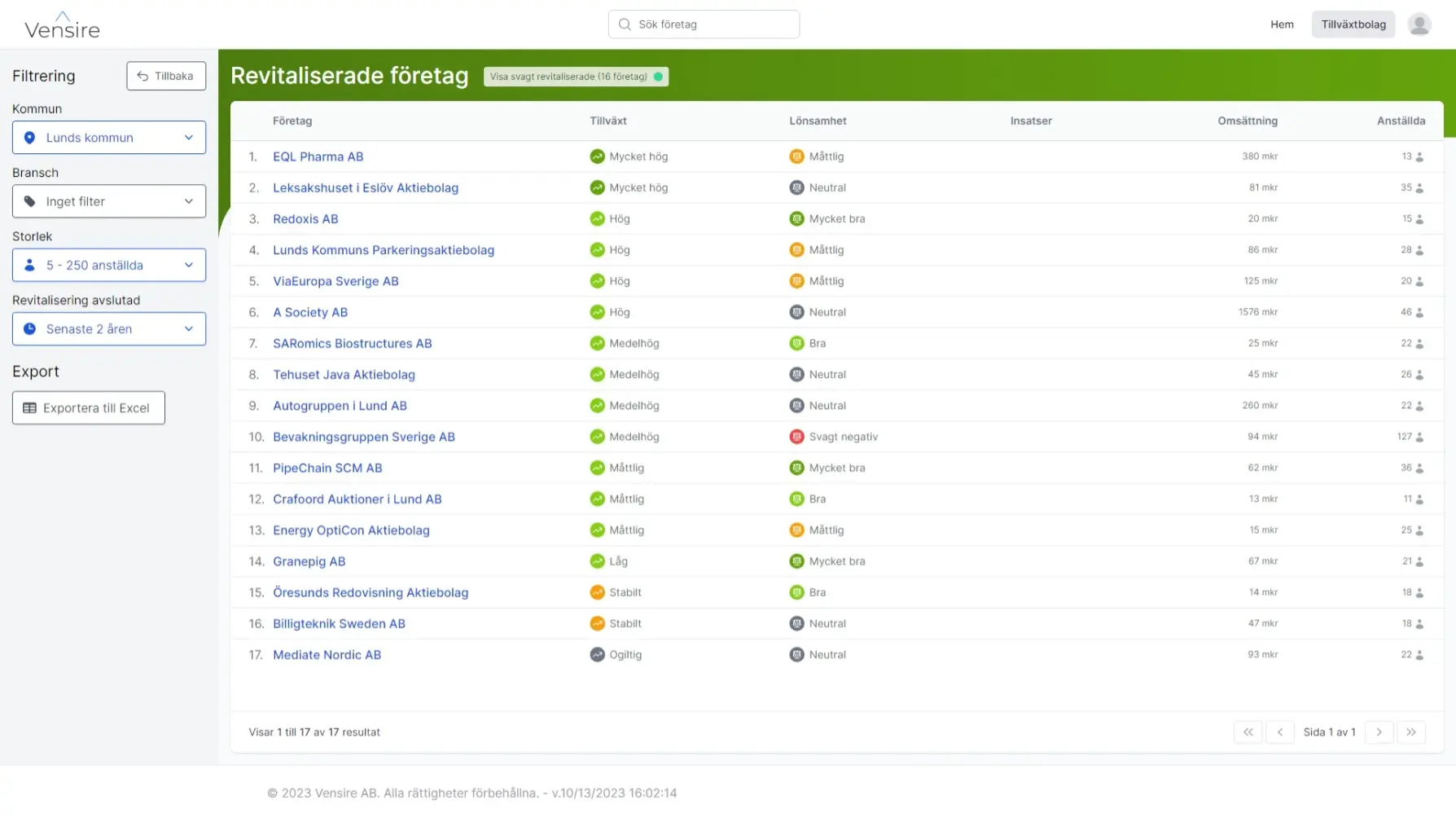Image resolution: width=1456 pixels, height=818 pixels.
Task: Go to the previous results page
Action: [x=1280, y=732]
